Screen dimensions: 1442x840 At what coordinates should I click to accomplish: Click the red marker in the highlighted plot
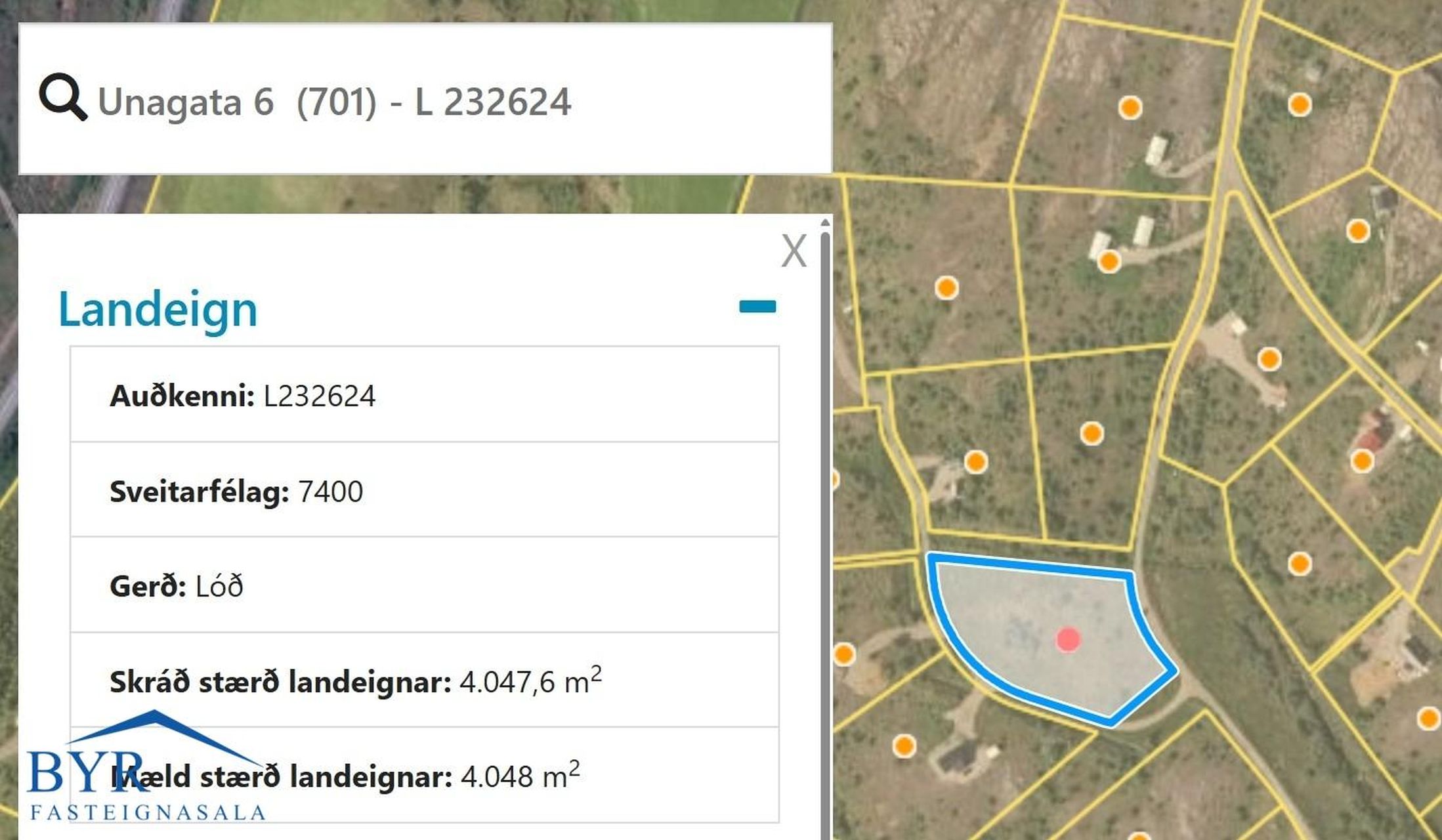point(1068,639)
